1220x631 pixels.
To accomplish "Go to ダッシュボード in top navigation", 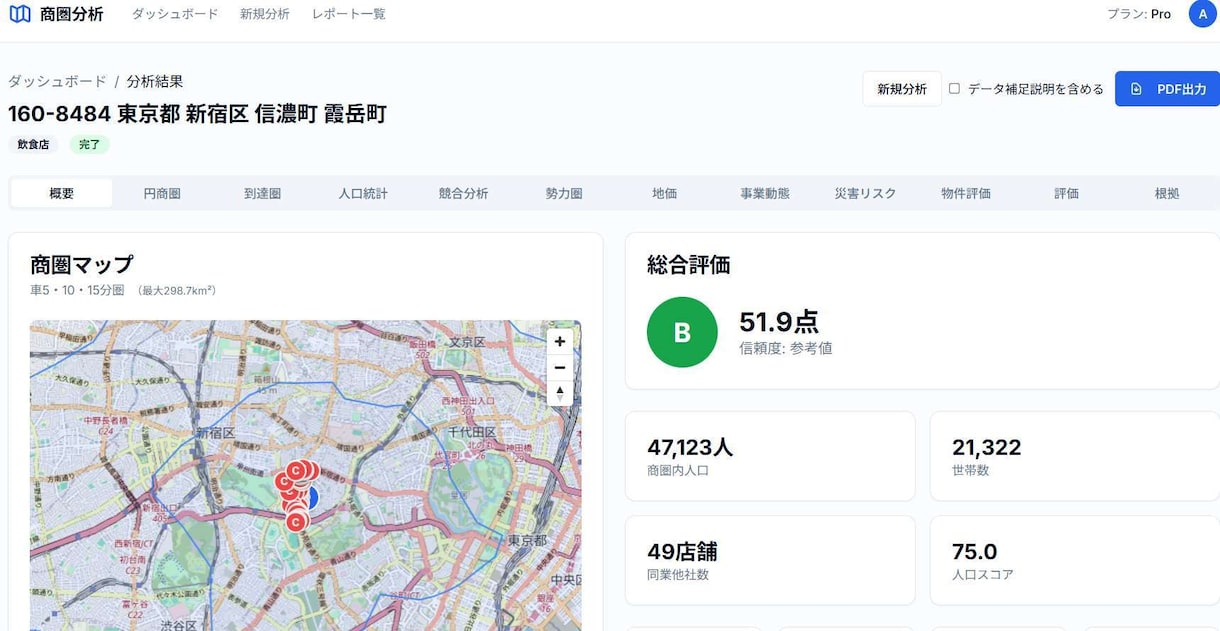I will click(x=175, y=14).
